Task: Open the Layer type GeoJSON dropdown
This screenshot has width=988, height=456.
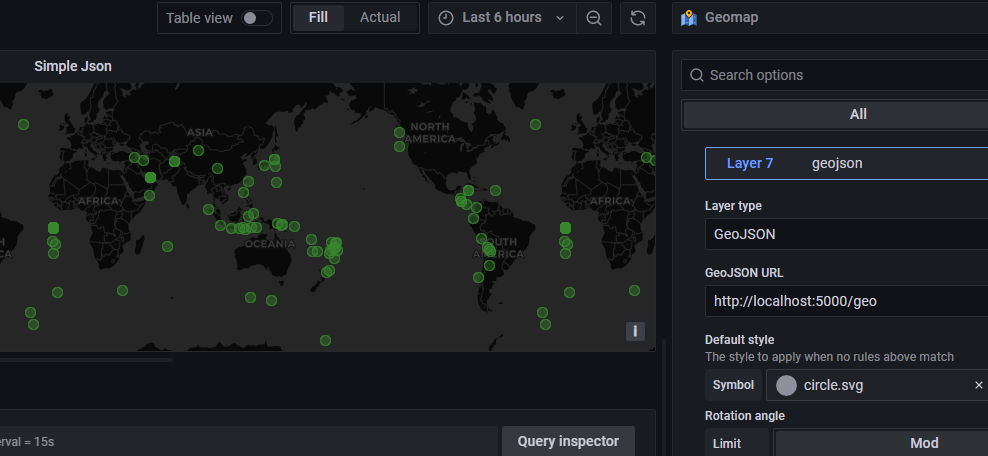Action: (x=846, y=234)
